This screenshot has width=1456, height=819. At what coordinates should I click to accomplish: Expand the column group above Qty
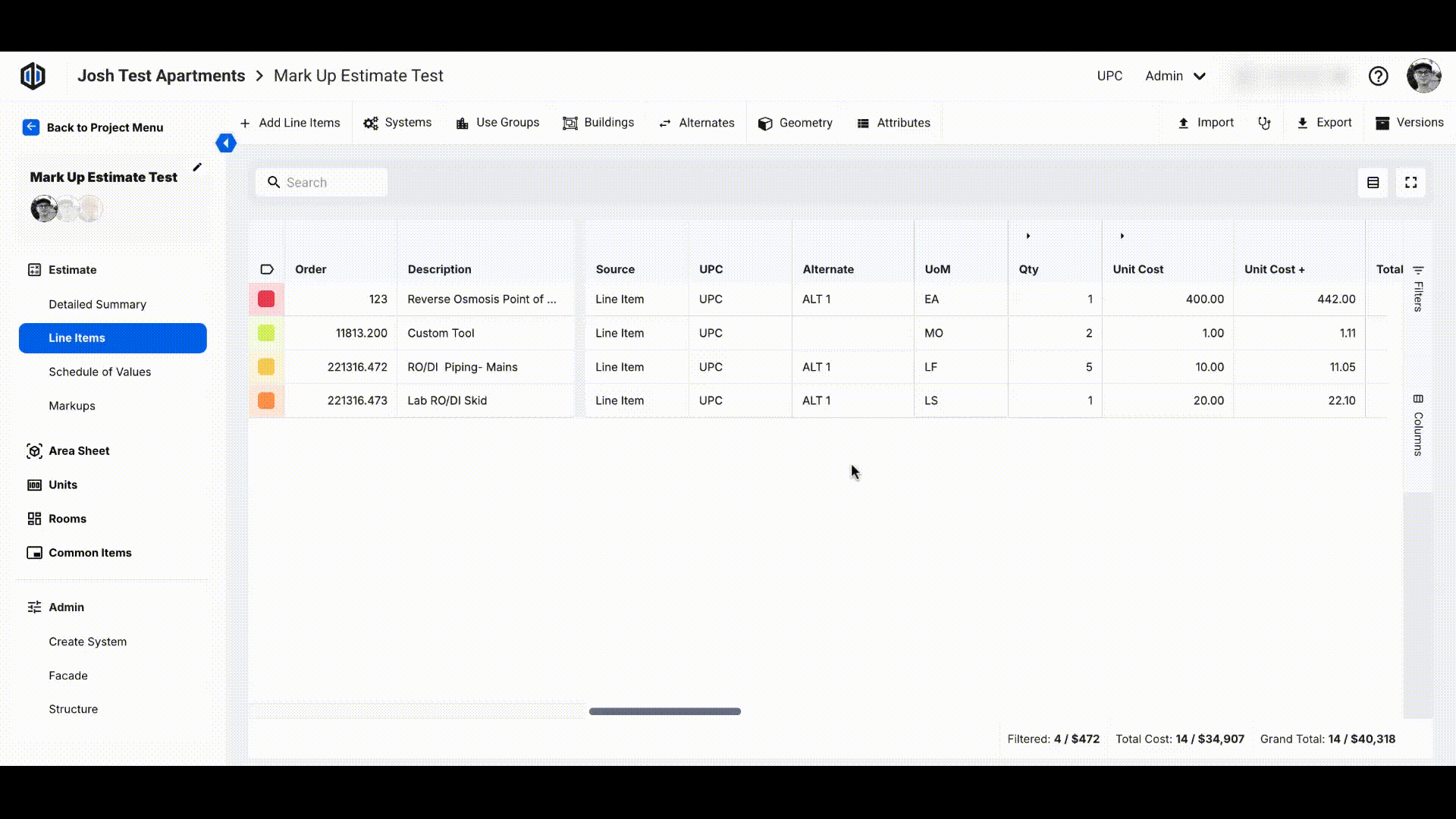tap(1028, 236)
